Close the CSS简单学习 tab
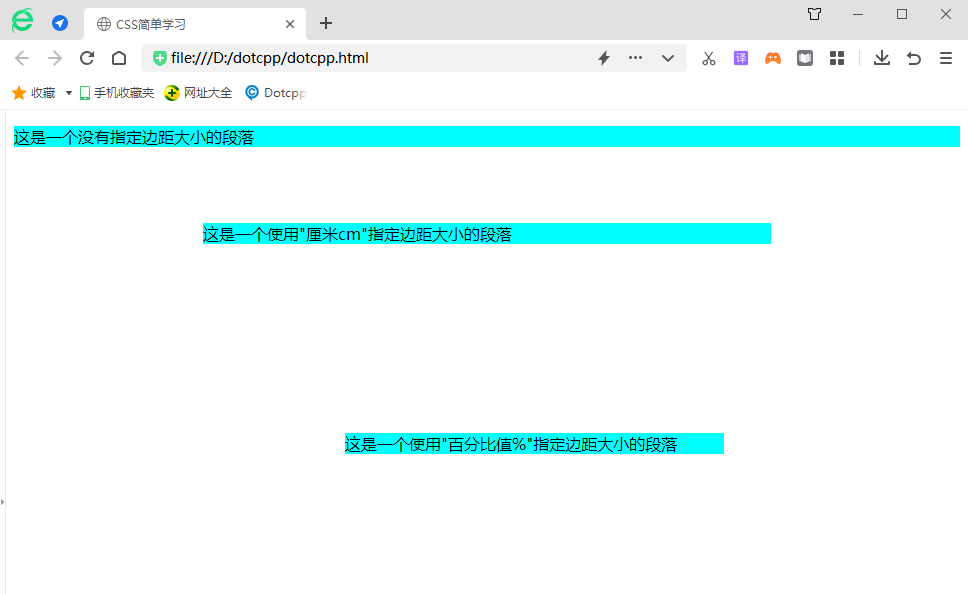968x594 pixels. tap(290, 24)
